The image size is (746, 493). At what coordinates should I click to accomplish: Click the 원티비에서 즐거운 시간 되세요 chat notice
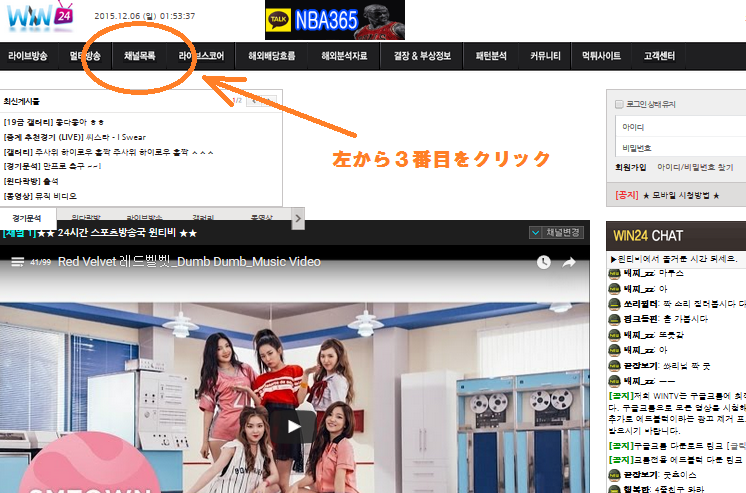pos(674,259)
